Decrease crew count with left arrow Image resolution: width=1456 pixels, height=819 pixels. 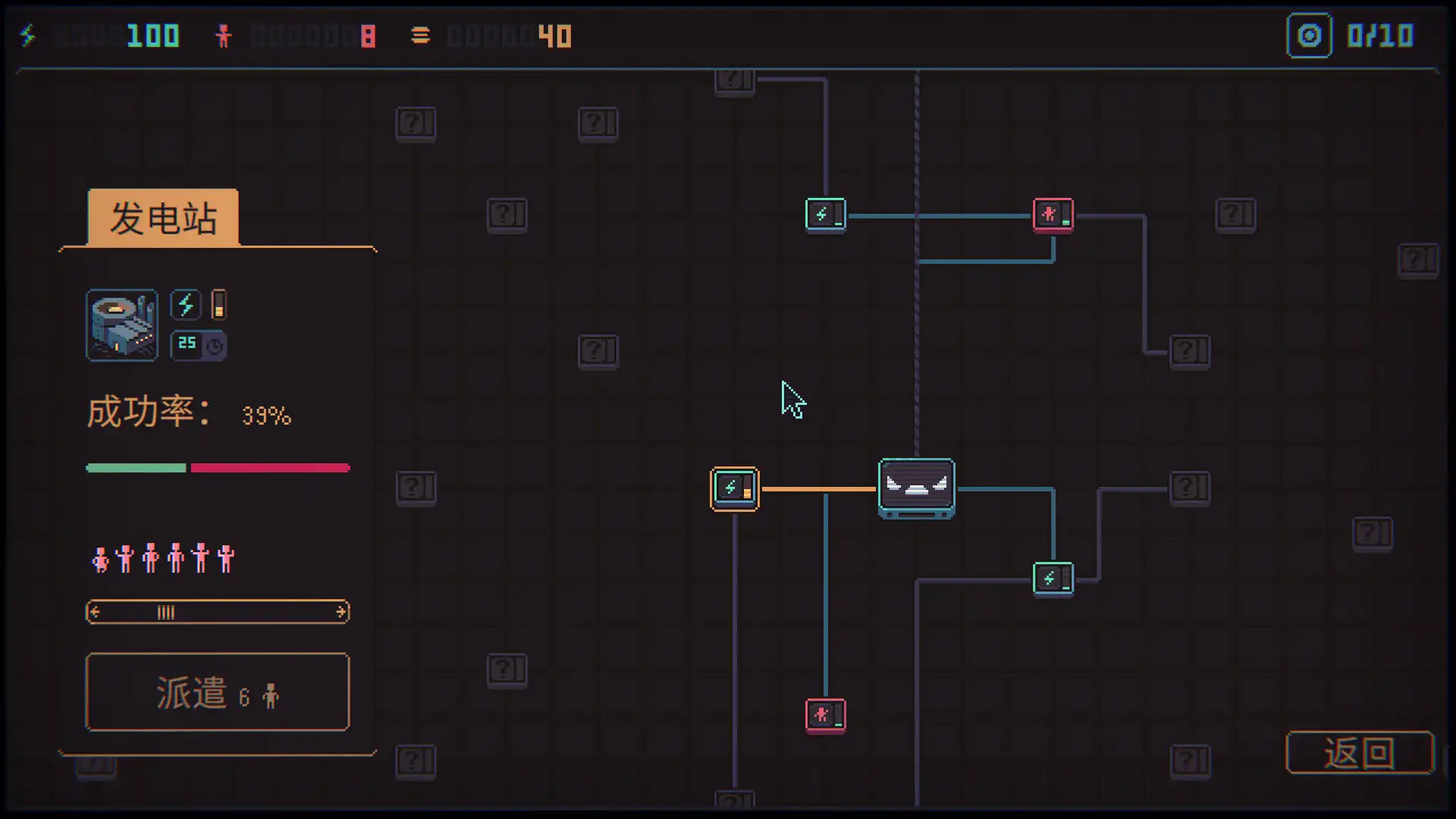point(95,612)
